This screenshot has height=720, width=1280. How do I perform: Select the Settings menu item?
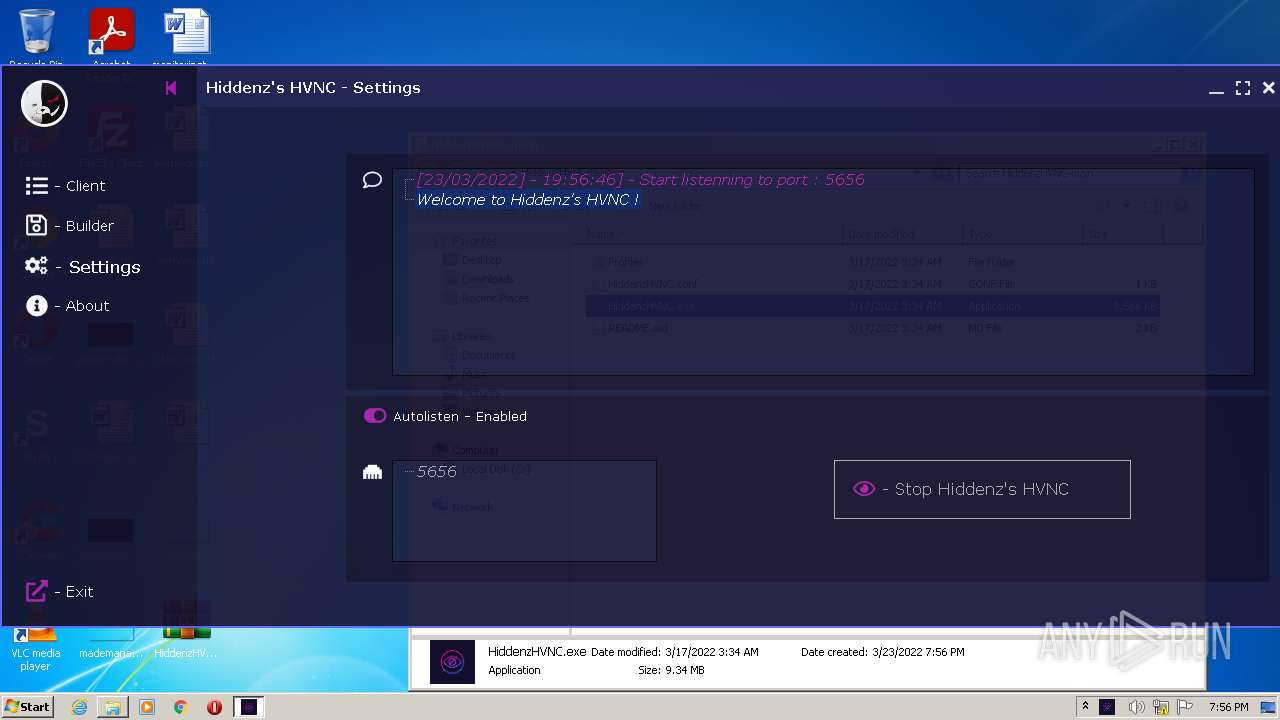pyautogui.click(x=82, y=267)
